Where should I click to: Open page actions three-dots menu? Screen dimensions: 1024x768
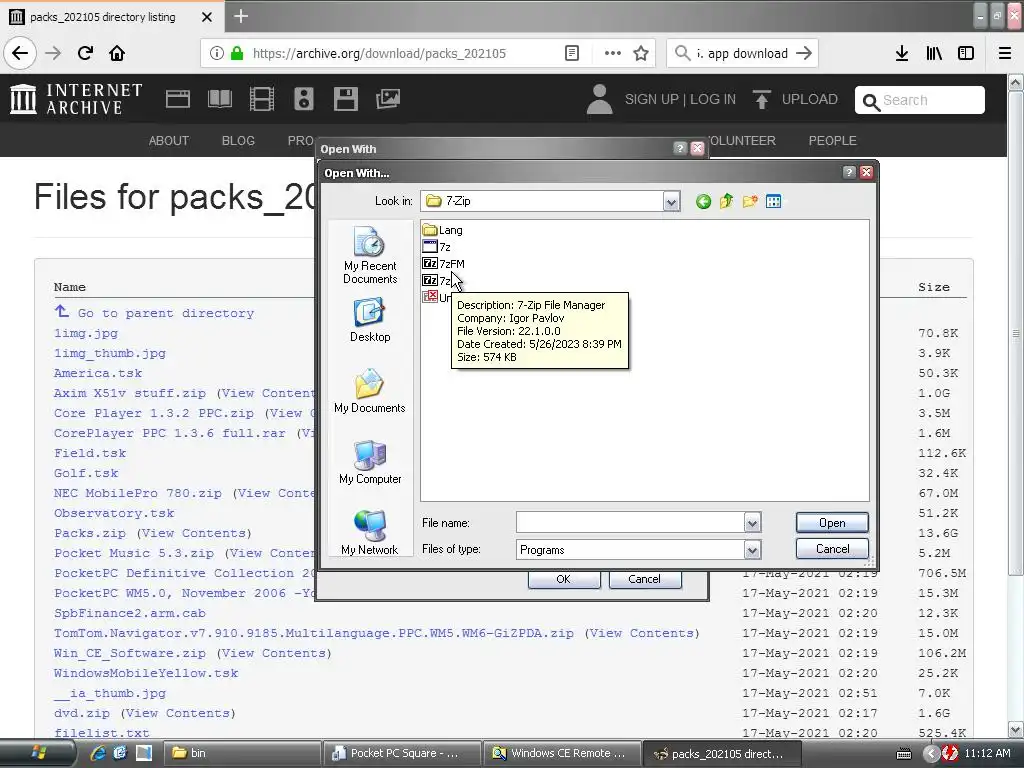point(613,53)
